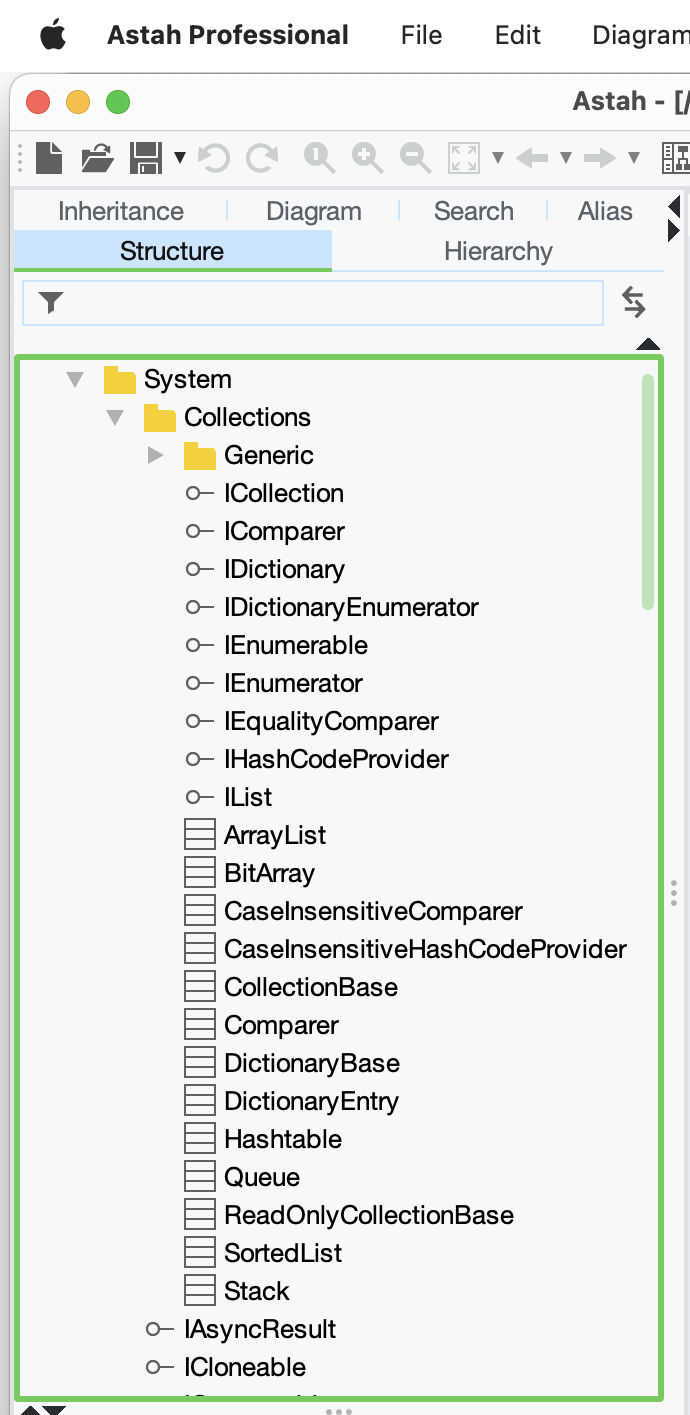Click the Zoom Out magnifier icon
Screen dimensions: 690x1415
click(415, 158)
